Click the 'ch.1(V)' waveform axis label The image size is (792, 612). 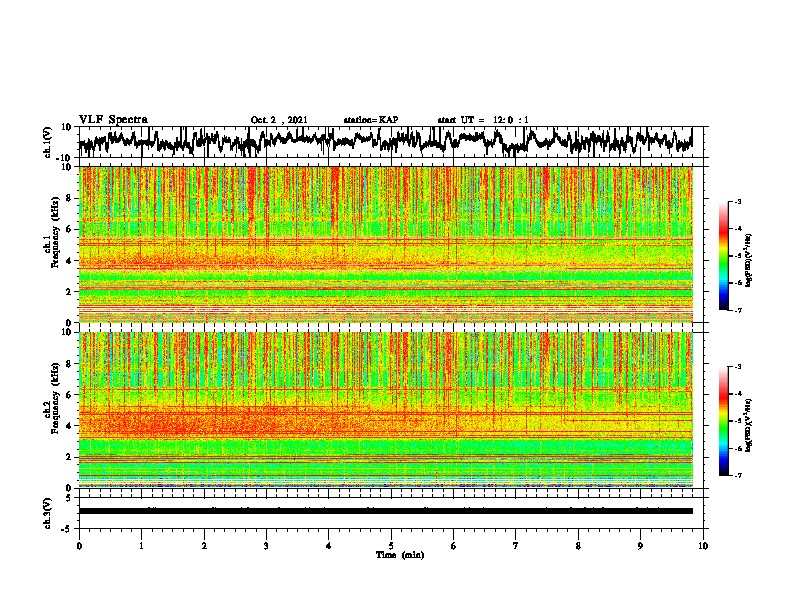pos(49,142)
